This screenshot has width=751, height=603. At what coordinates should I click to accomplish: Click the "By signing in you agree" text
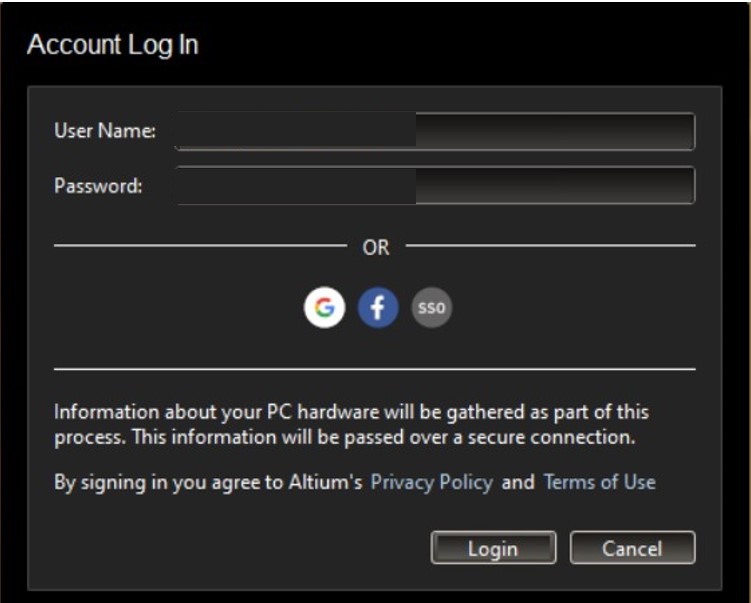point(160,482)
